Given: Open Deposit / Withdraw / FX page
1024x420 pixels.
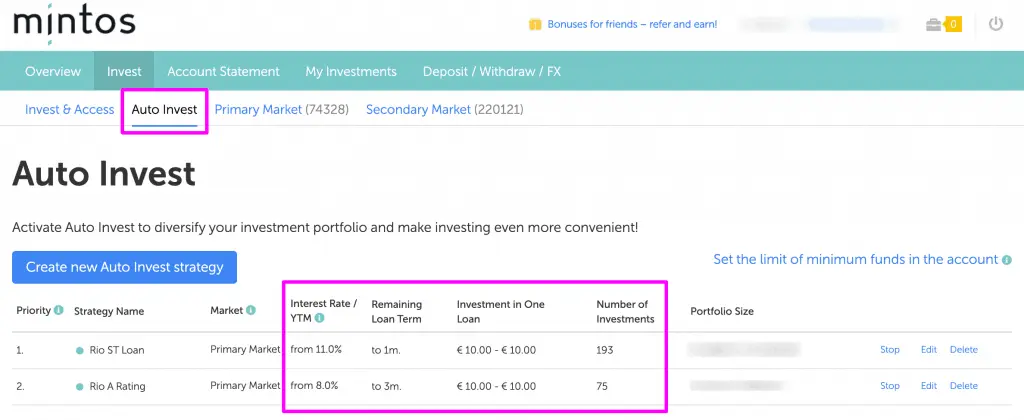Looking at the screenshot, I should [x=489, y=72].
